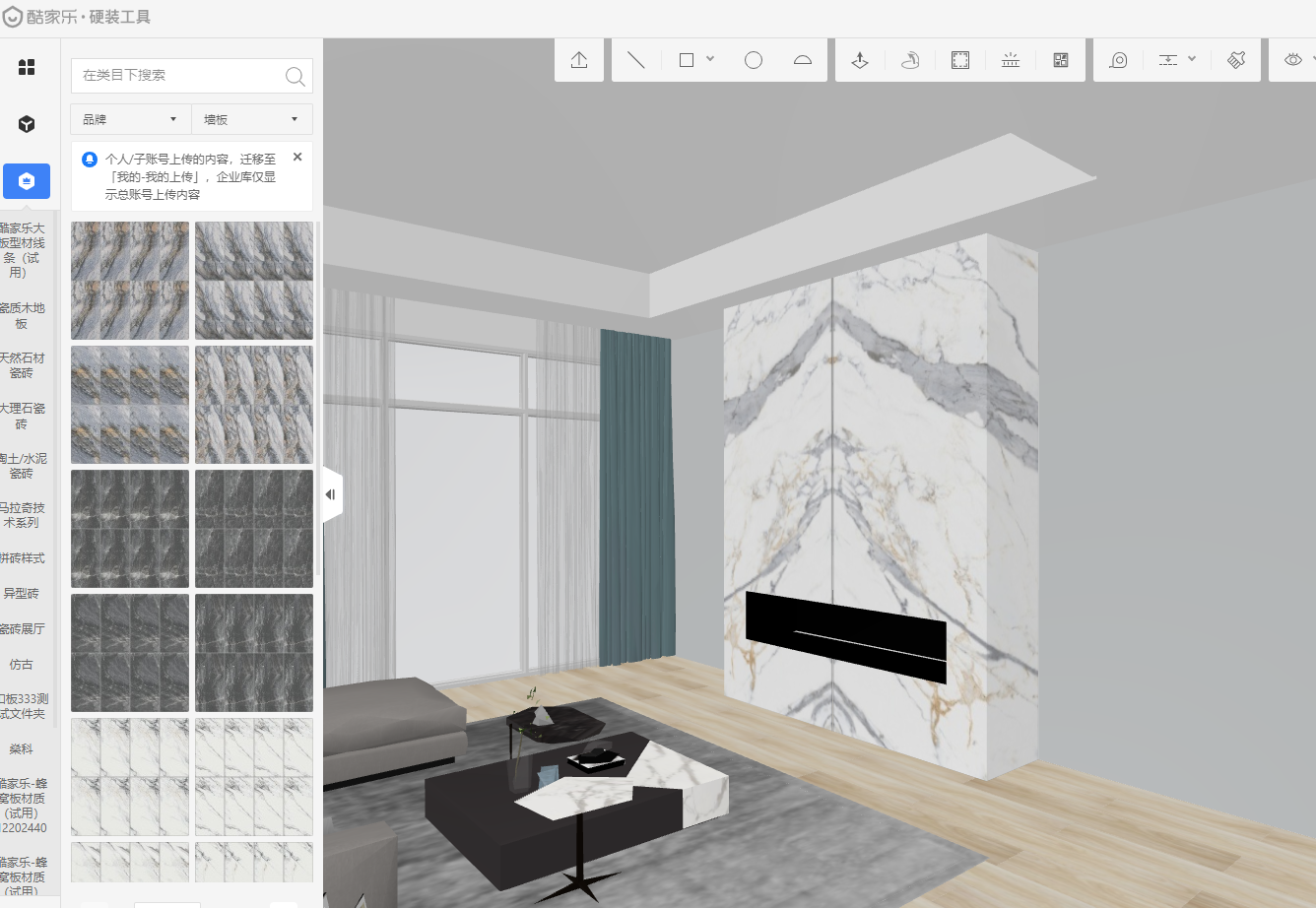Pick the top-right grey marble thumbnail
The image size is (1316, 908).
(254, 281)
